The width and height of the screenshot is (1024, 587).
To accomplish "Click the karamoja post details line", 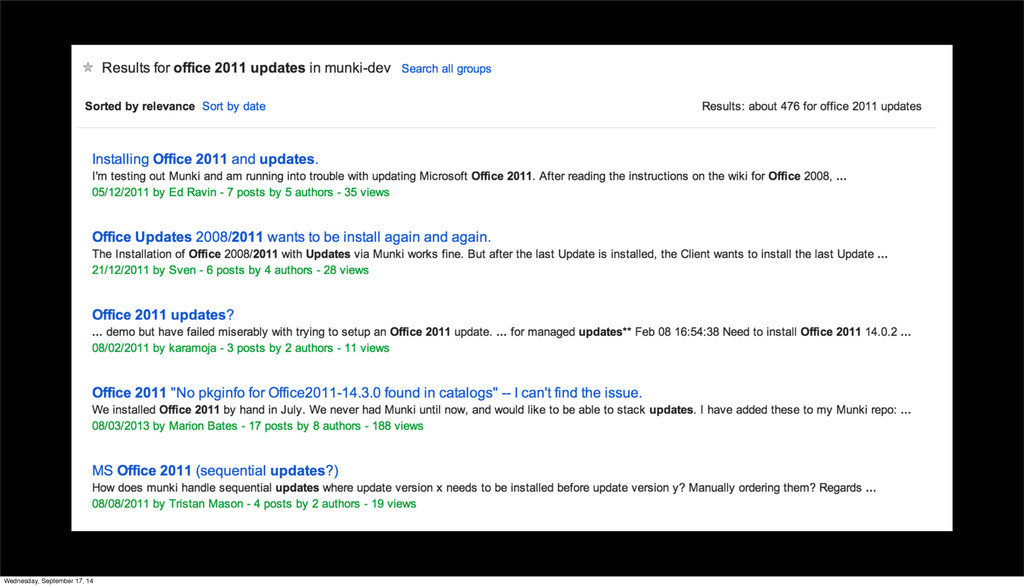I will (x=240, y=348).
